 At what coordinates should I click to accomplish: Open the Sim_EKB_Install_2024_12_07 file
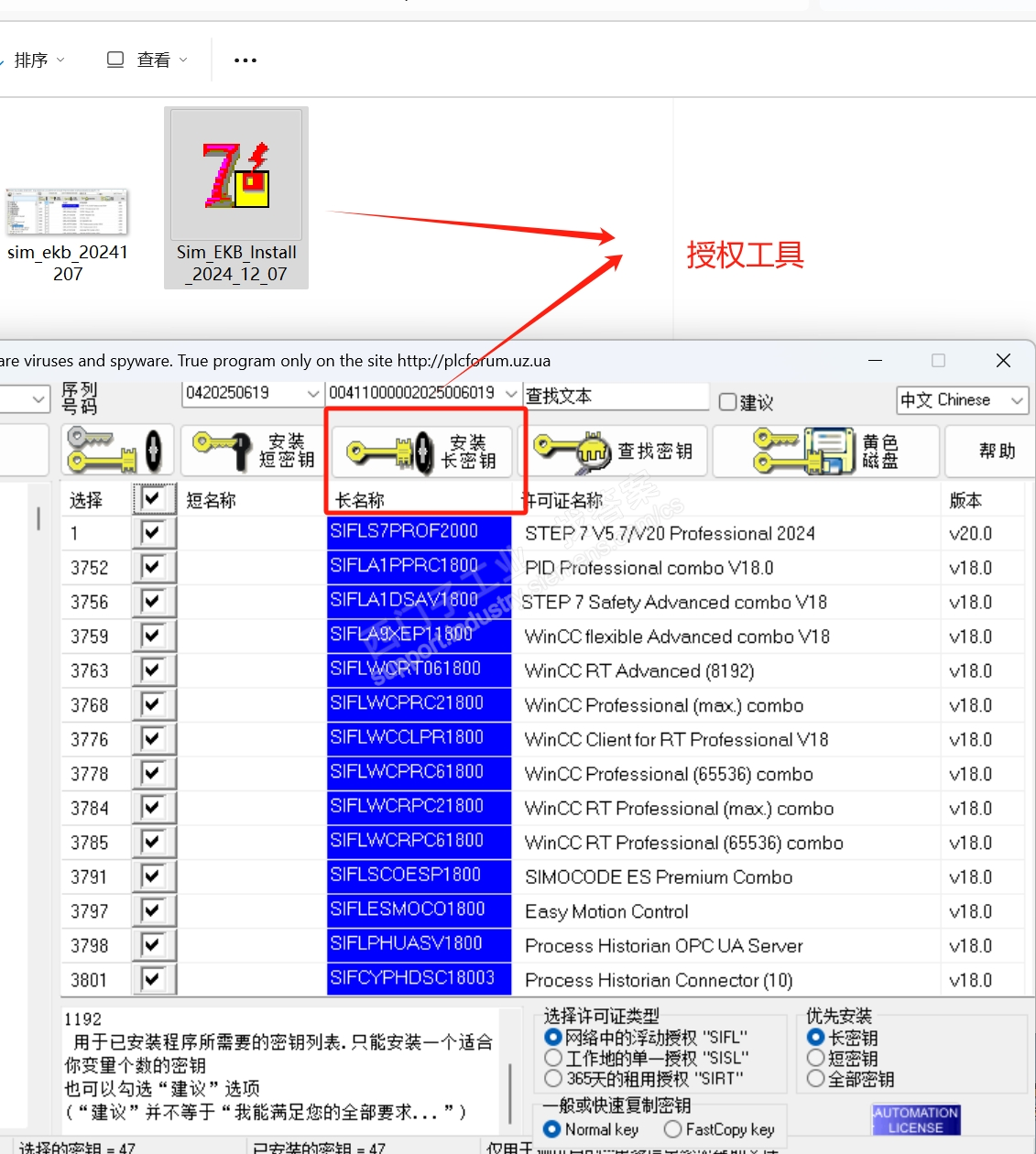(x=236, y=198)
